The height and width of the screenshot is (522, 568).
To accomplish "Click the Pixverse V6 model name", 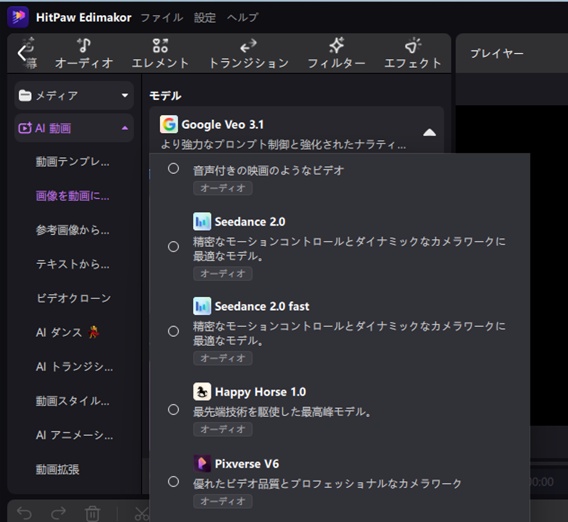I will tap(247, 464).
